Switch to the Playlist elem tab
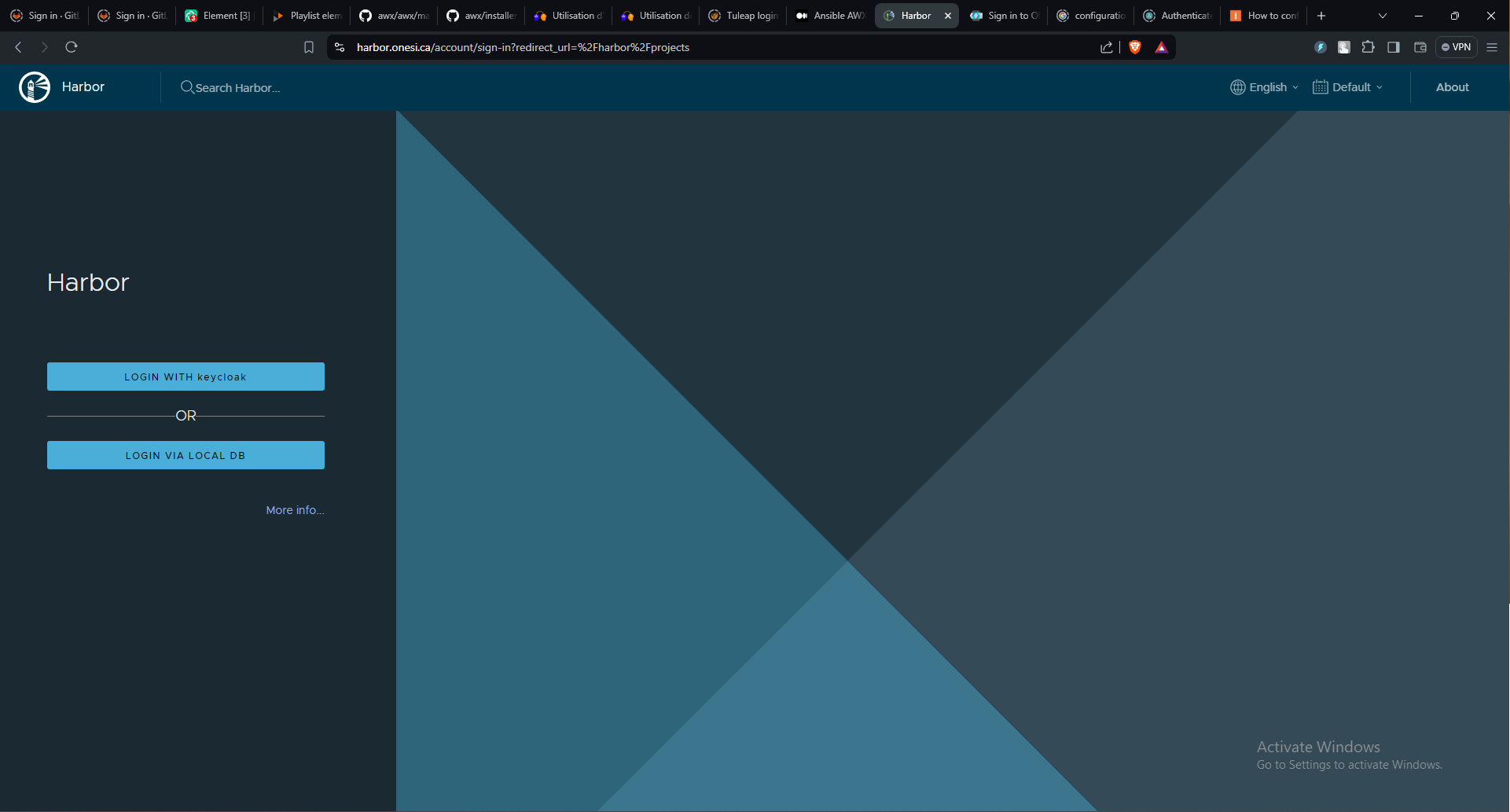The width and height of the screenshot is (1510, 812). 306,16
